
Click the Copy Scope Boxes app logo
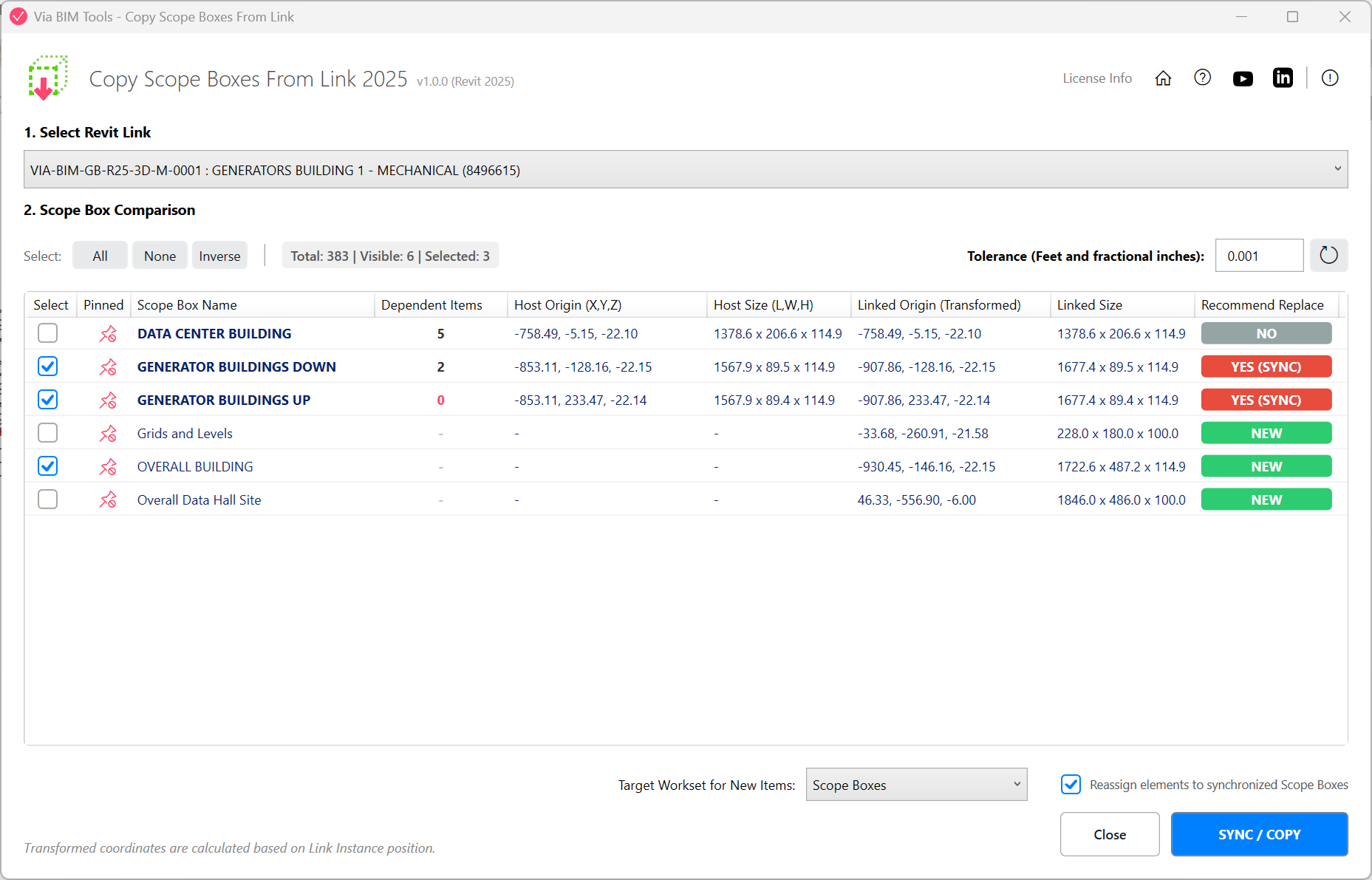(x=48, y=77)
